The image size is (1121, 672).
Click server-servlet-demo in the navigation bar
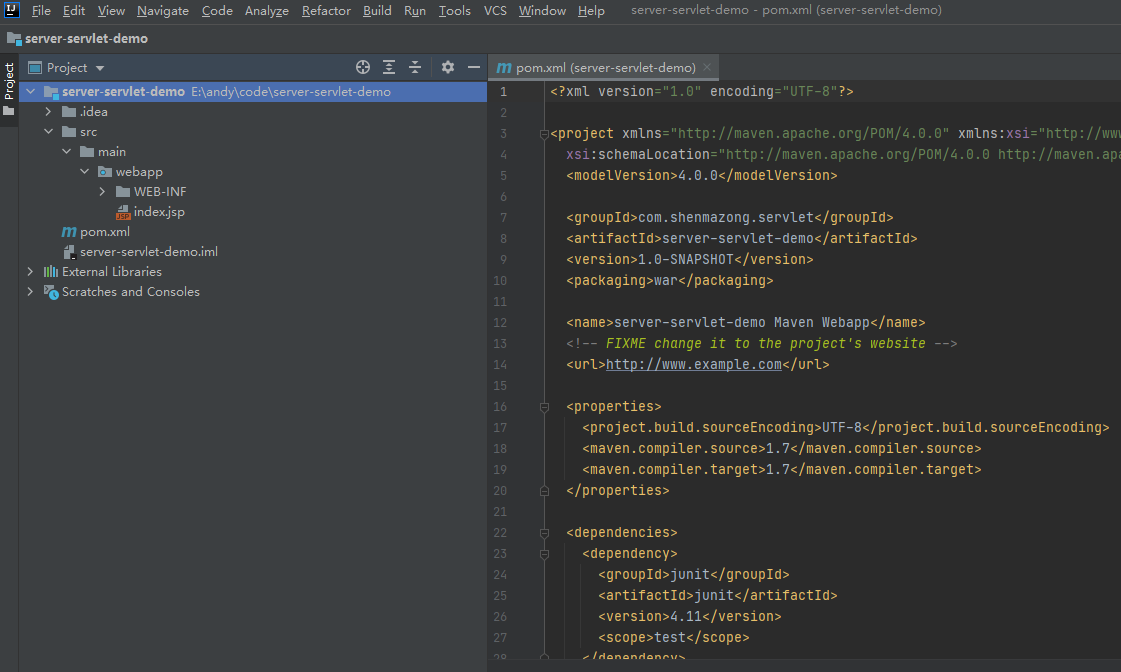[87, 39]
